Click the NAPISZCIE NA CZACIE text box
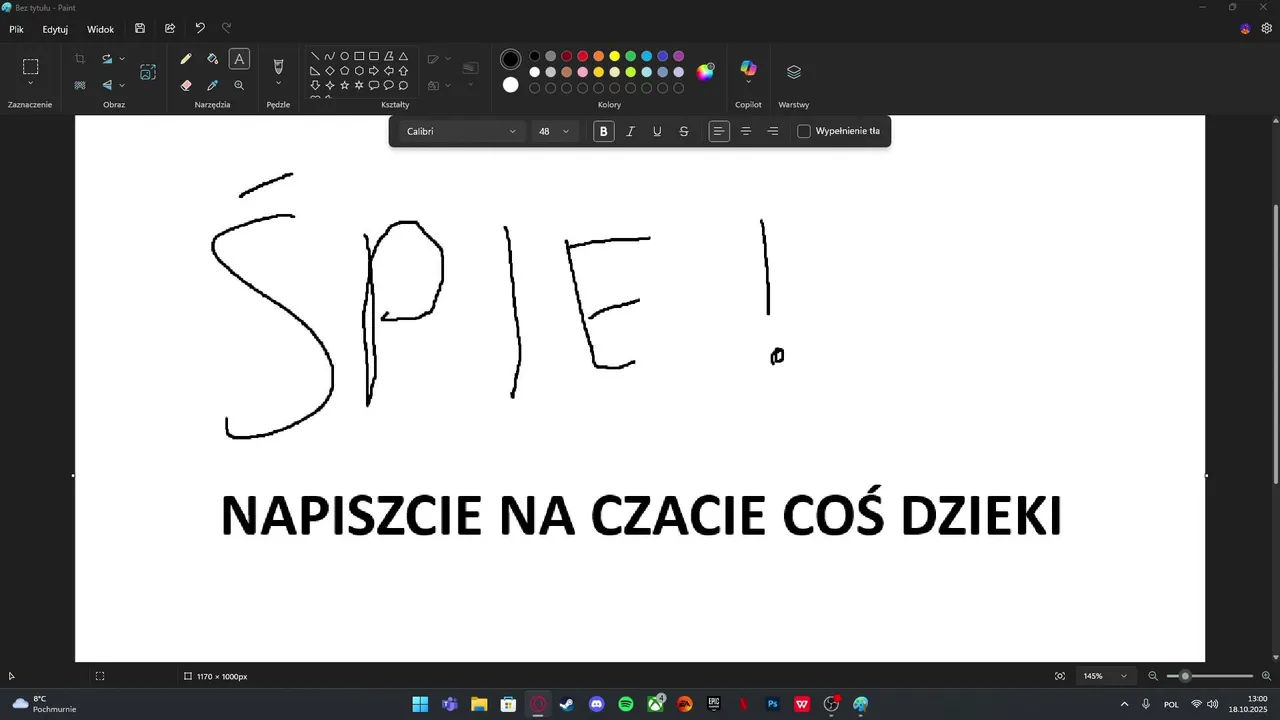This screenshot has height=720, width=1280. (640, 516)
